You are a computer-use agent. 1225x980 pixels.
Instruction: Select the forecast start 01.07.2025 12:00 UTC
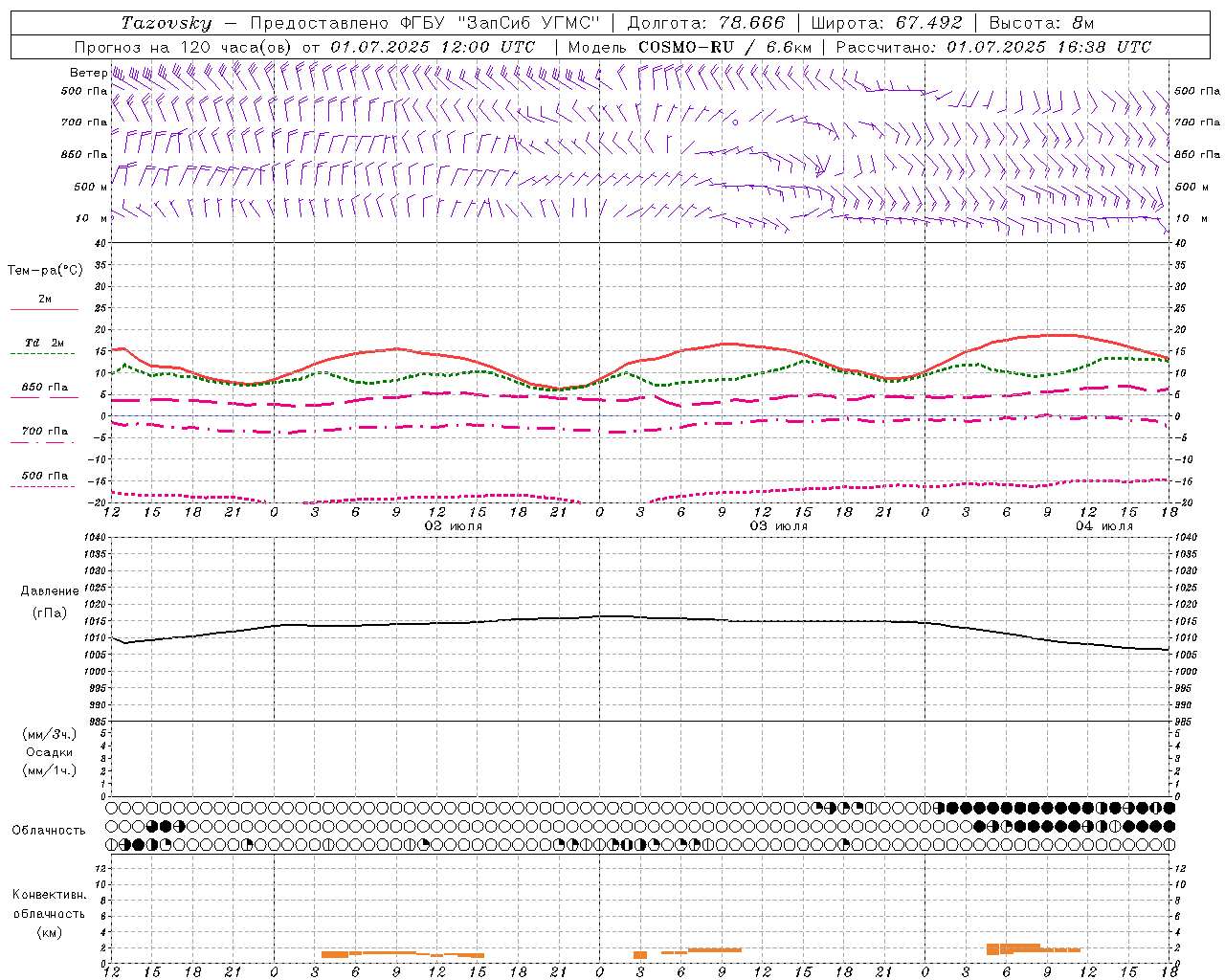tap(433, 47)
